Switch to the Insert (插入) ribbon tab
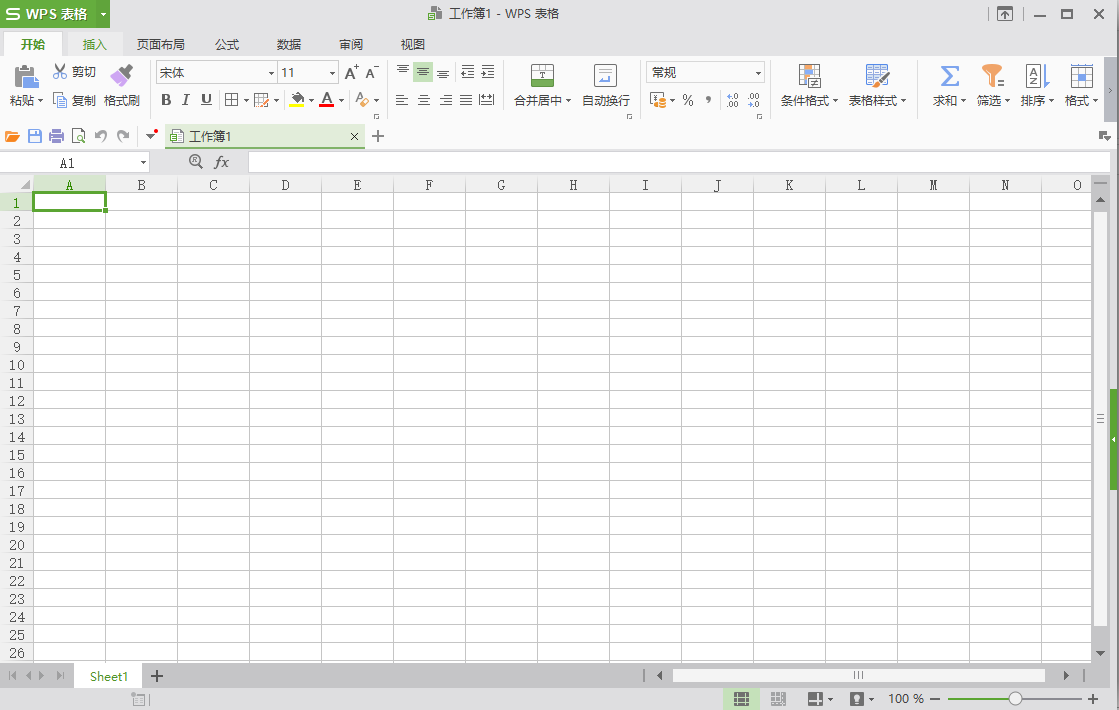The width and height of the screenshot is (1119, 710). tap(94, 44)
